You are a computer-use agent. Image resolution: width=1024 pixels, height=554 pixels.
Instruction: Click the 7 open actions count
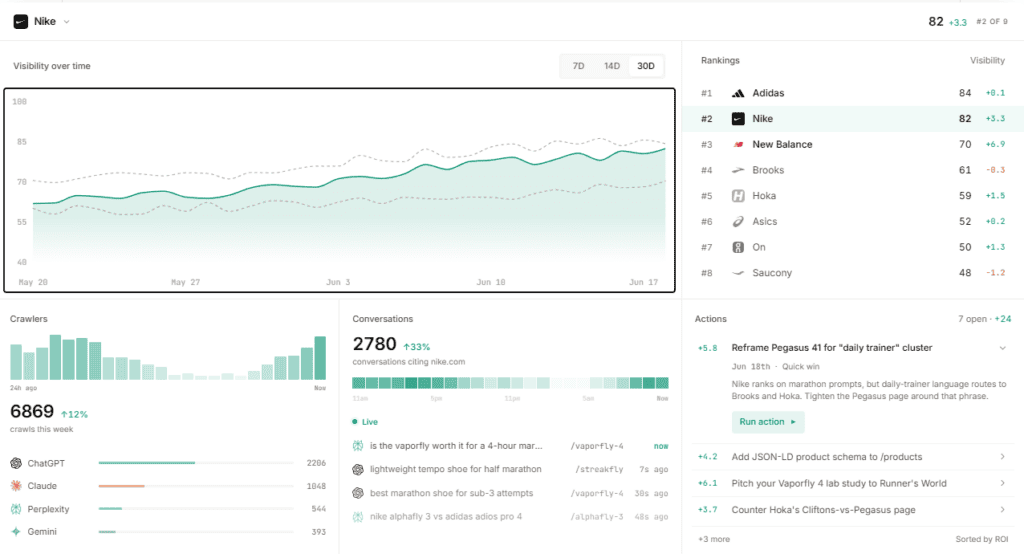[972, 319]
